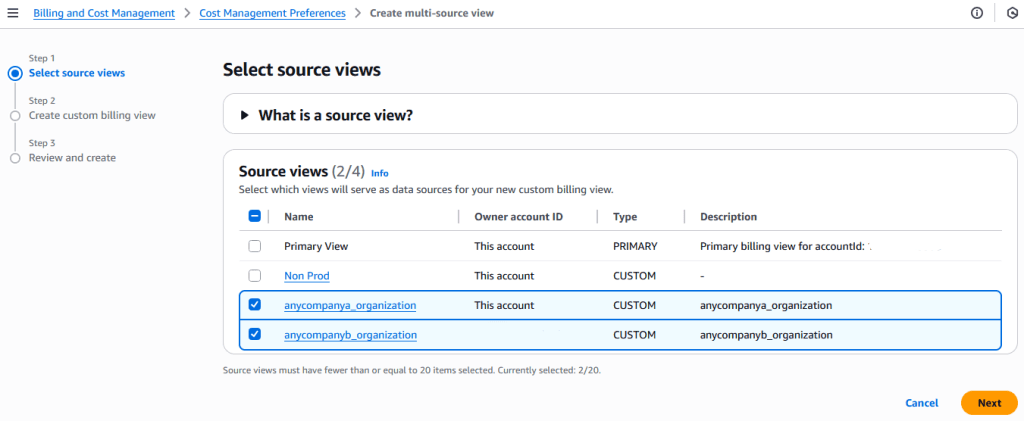The image size is (1024, 421).
Task: Open Billing and Cost Management breadcrumb
Action: pos(104,13)
